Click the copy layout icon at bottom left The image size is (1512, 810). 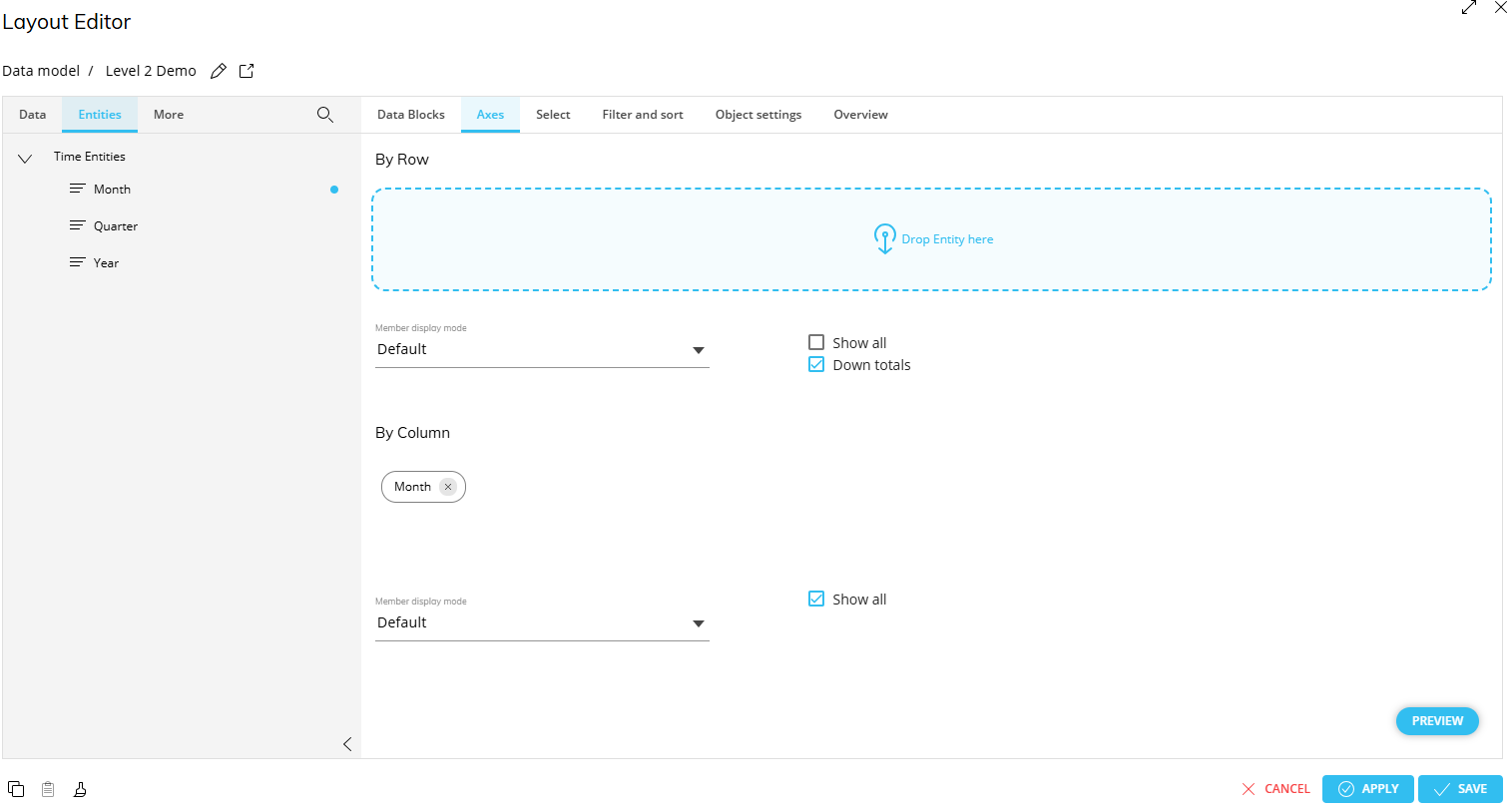click(x=16, y=789)
